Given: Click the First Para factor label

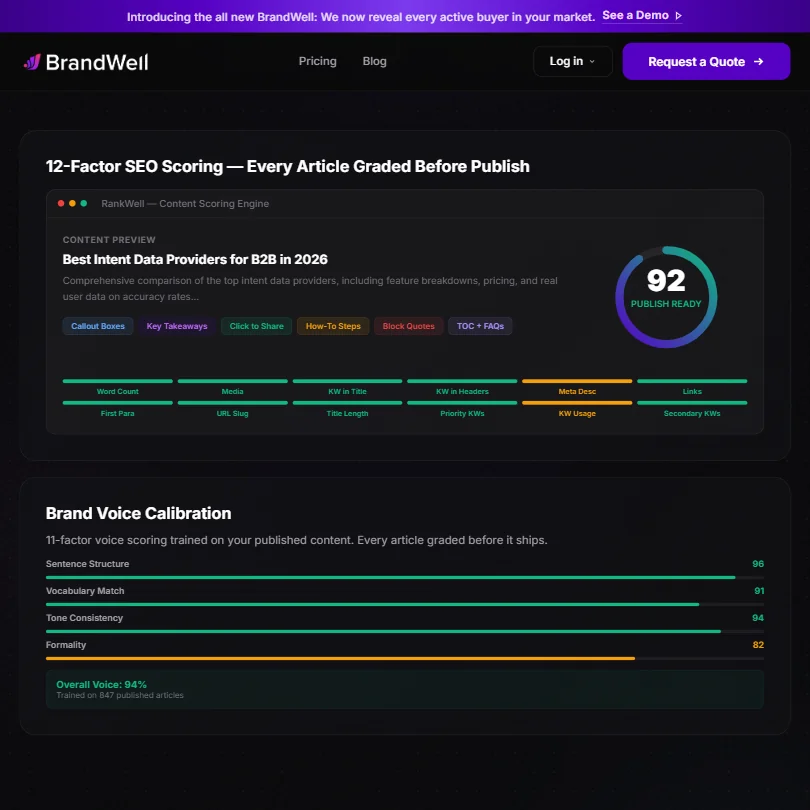Looking at the screenshot, I should coord(117,413).
